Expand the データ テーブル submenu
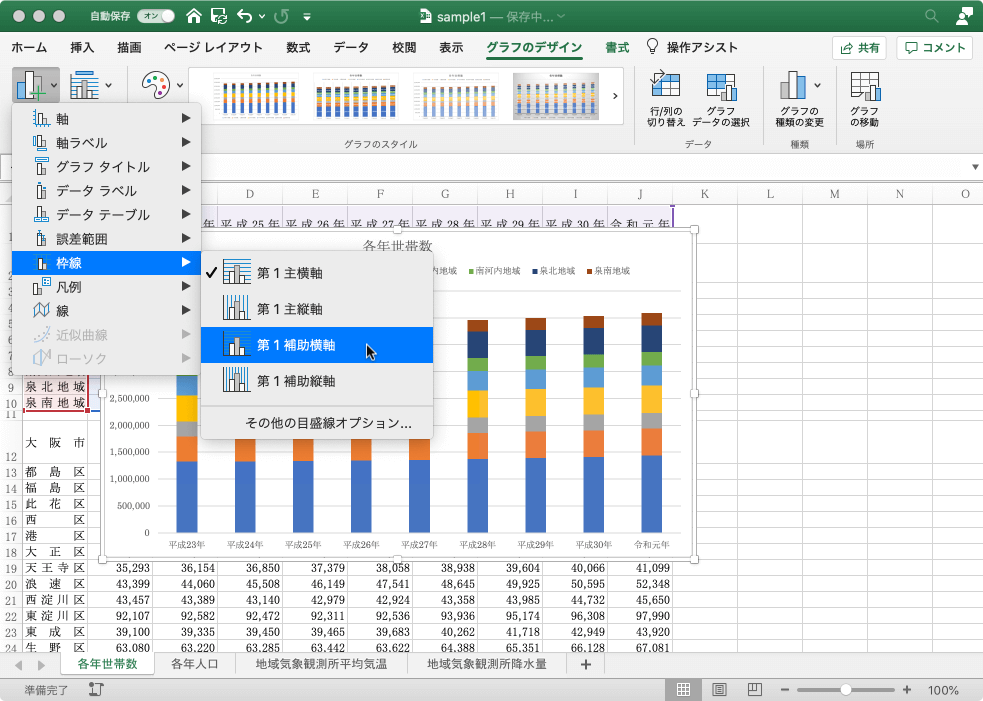Screen dimensions: 983x701 click(x=107, y=214)
